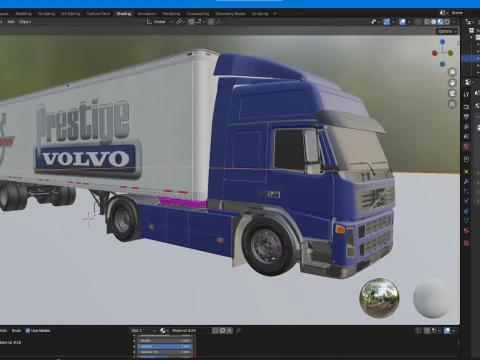Open Object Constraints properties tab
The width and height of the screenshot is (480, 360).
coord(466,211)
